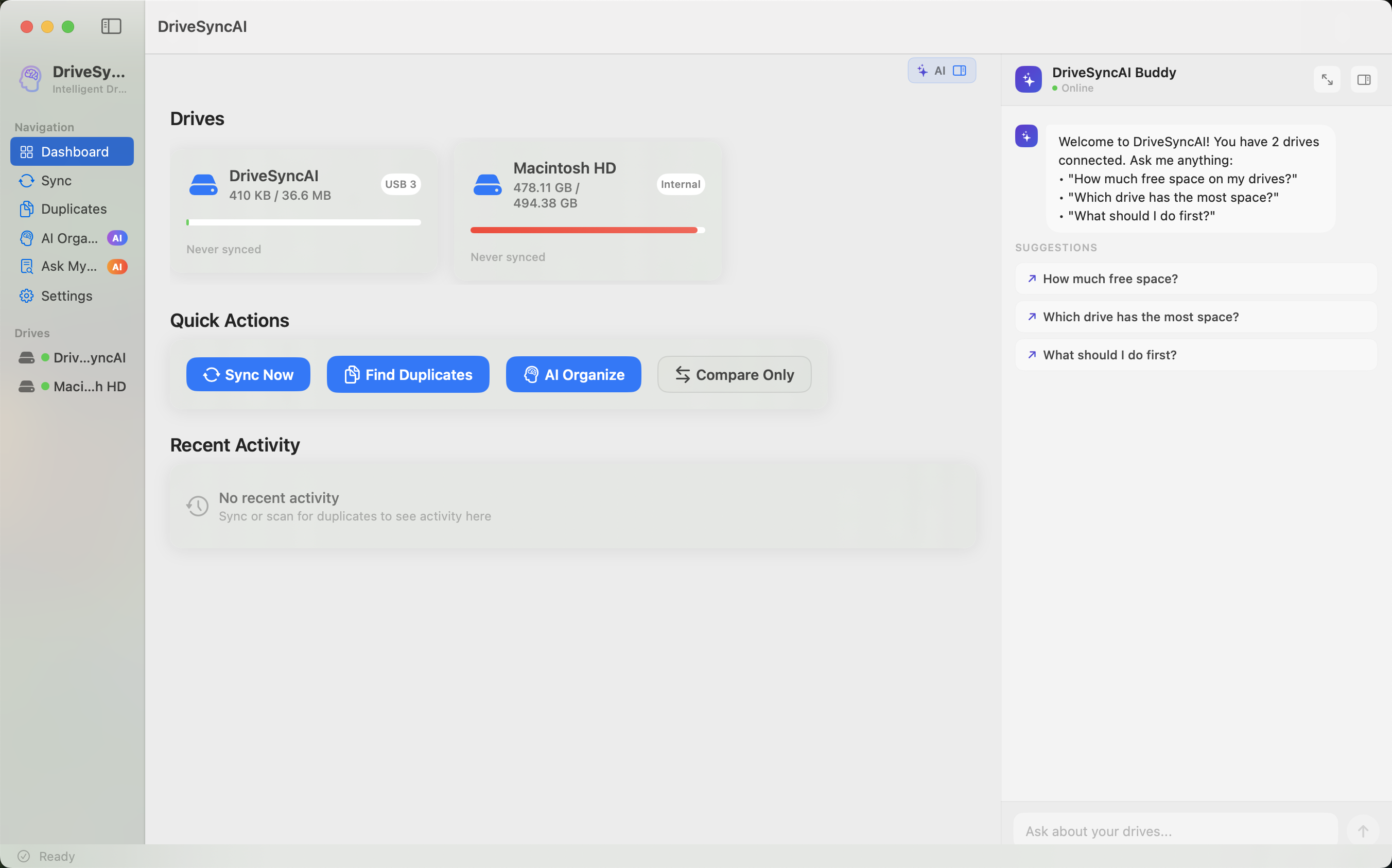1392x868 pixels.
Task: Click the orange AI badge next to Ask My Files
Action: (117, 267)
